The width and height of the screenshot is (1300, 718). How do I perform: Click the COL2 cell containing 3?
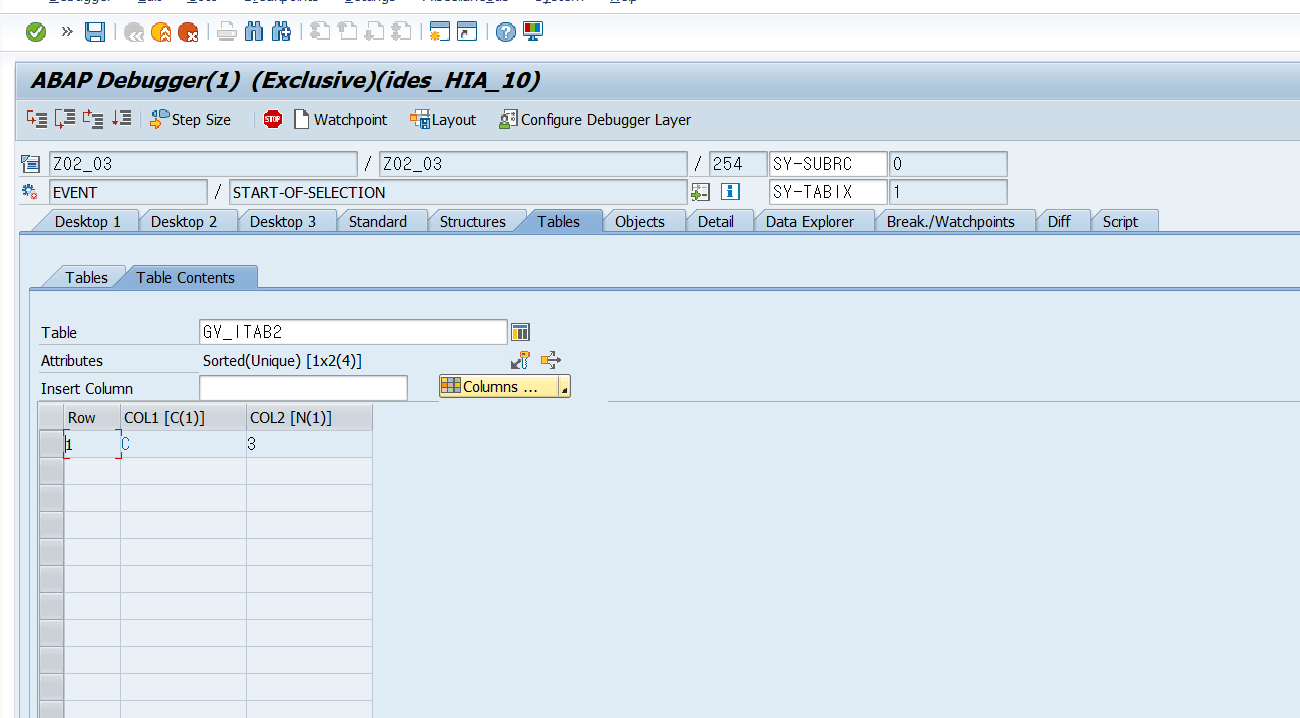[x=309, y=444]
